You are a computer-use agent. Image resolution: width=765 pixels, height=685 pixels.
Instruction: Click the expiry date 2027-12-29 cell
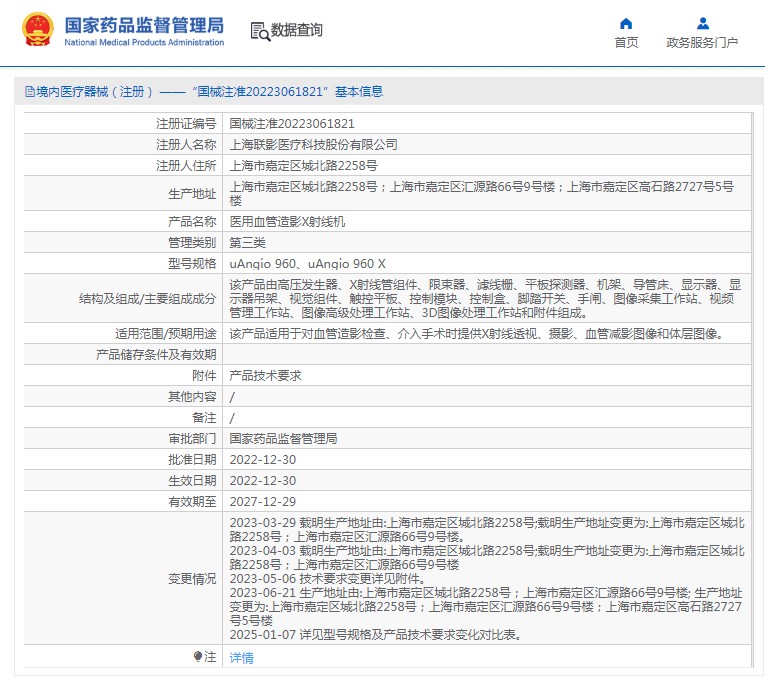262,501
